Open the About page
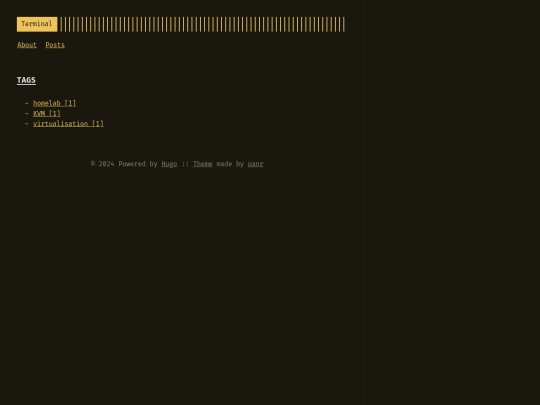This screenshot has width=540, height=405. coord(27,45)
